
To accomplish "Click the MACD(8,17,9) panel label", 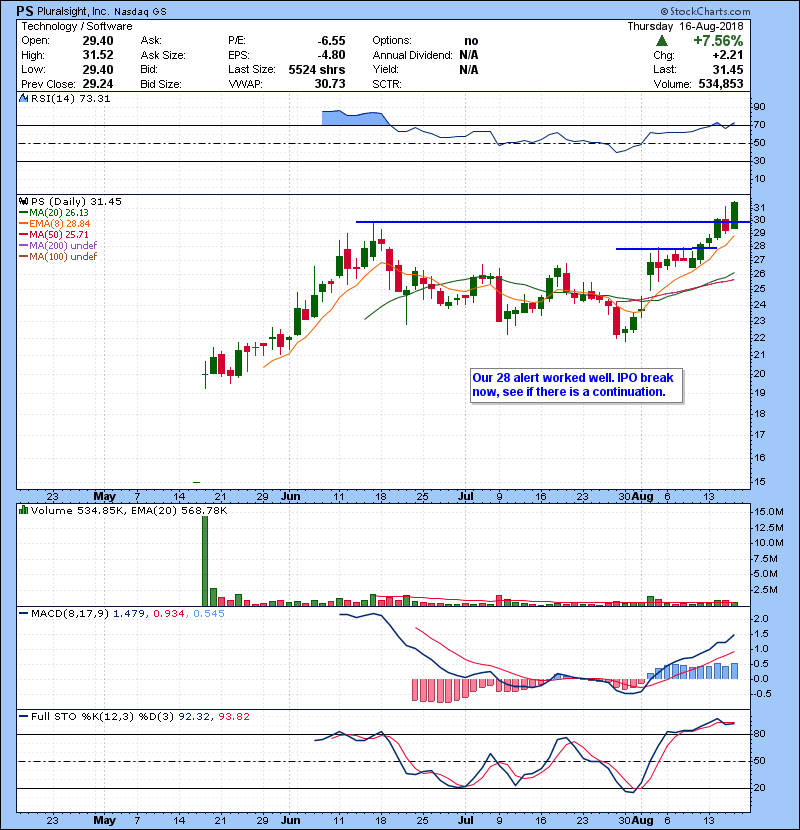I will pyautogui.click(x=70, y=614).
